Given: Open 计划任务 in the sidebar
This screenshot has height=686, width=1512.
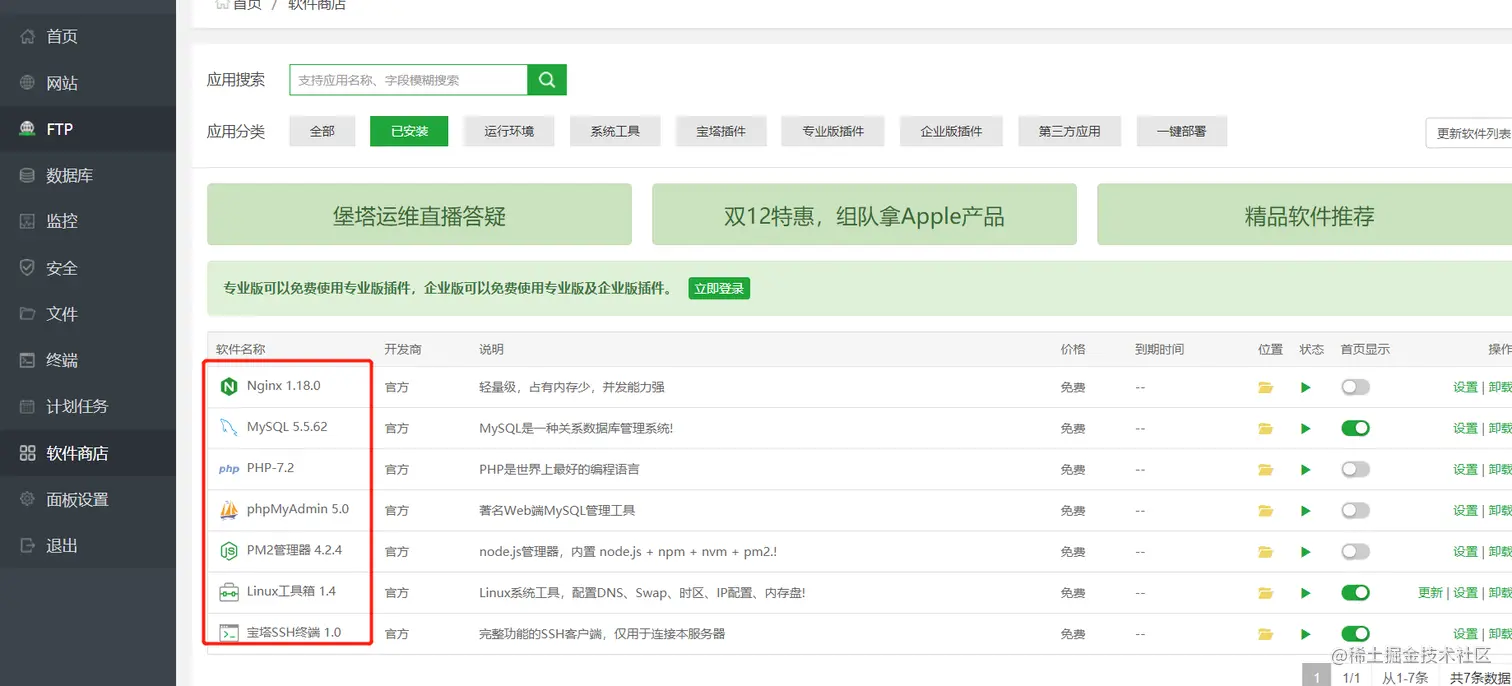Looking at the screenshot, I should coord(88,407).
